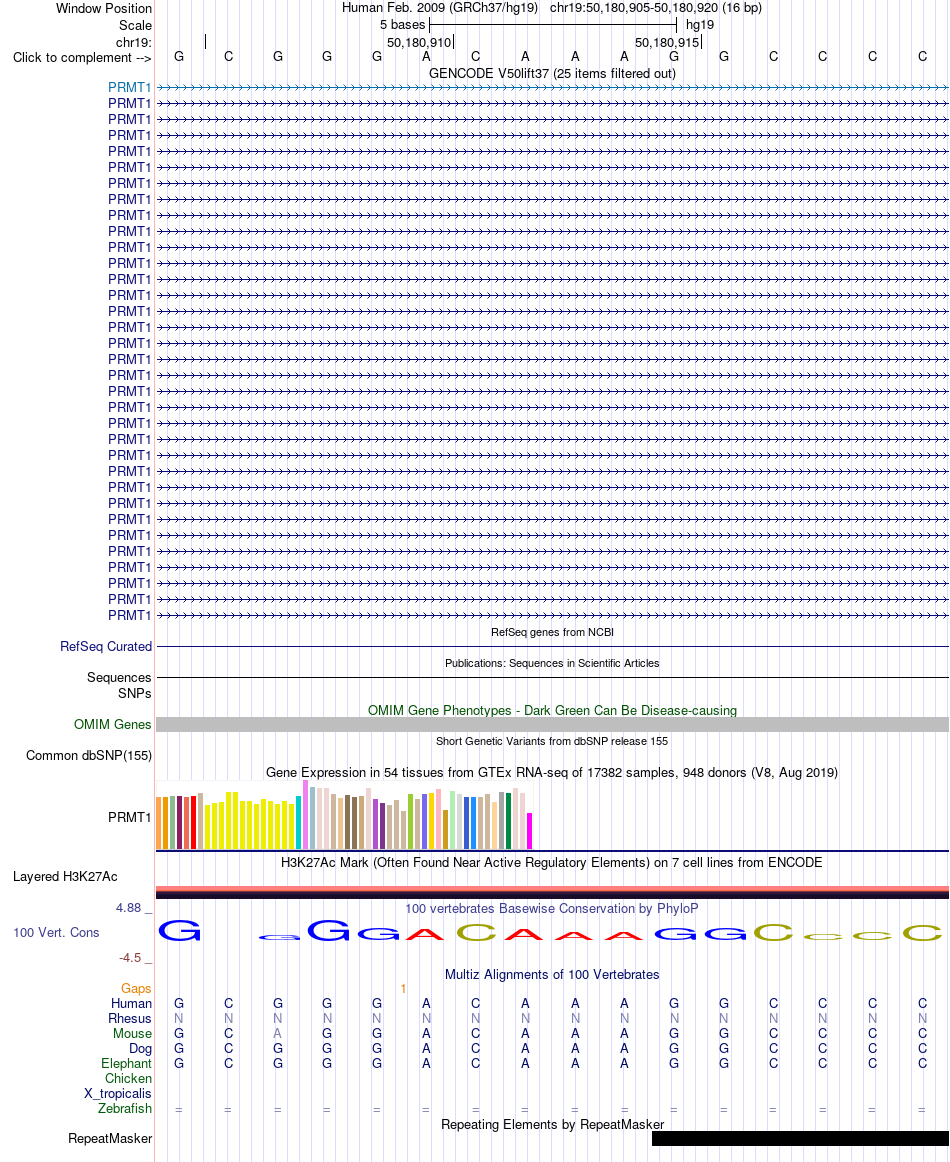Screen dimensions: 950x1162
Task: Click the RepeatMasker track label
Action: click(x=110, y=1138)
